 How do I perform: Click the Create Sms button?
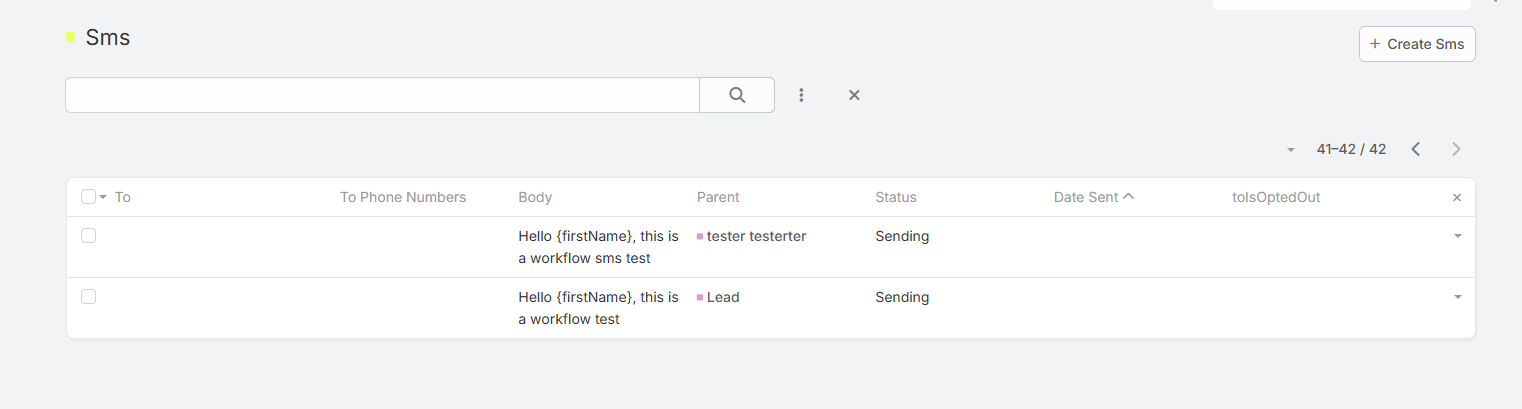[1417, 44]
